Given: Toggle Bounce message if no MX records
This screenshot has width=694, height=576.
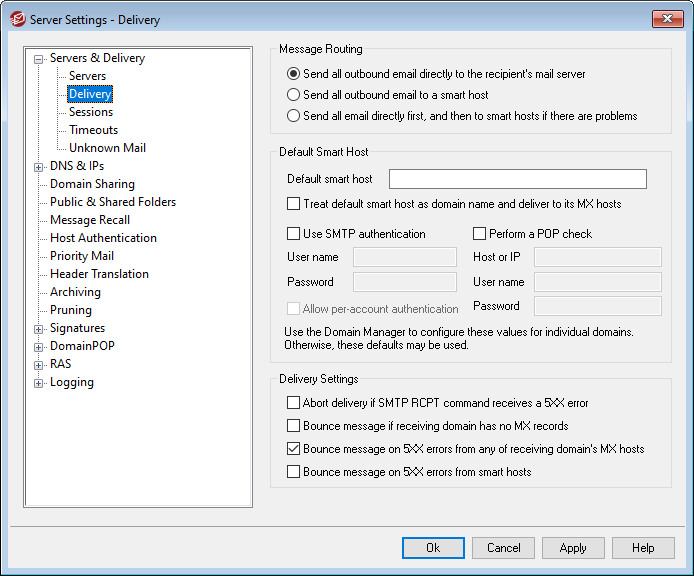Looking at the screenshot, I should pyautogui.click(x=293, y=426).
